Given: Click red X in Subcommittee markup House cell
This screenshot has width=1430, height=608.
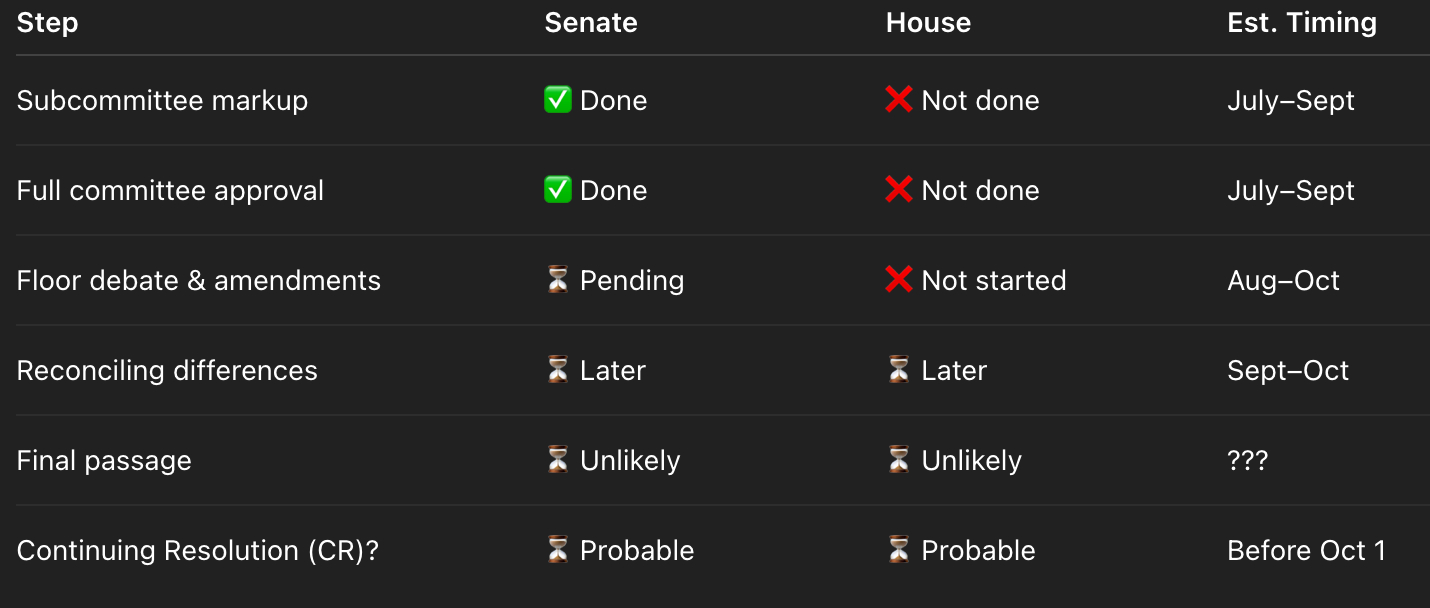Looking at the screenshot, I should tap(899, 100).
